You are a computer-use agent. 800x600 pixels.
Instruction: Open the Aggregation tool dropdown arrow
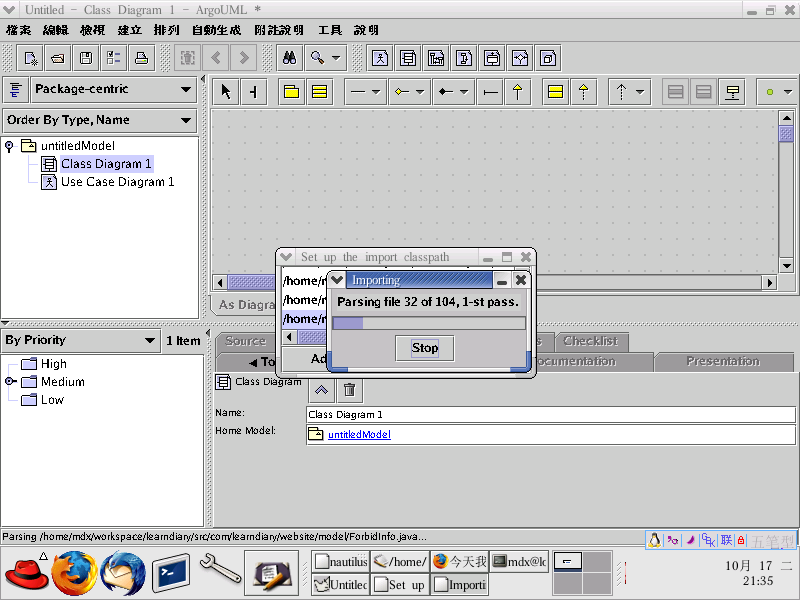tap(420, 92)
